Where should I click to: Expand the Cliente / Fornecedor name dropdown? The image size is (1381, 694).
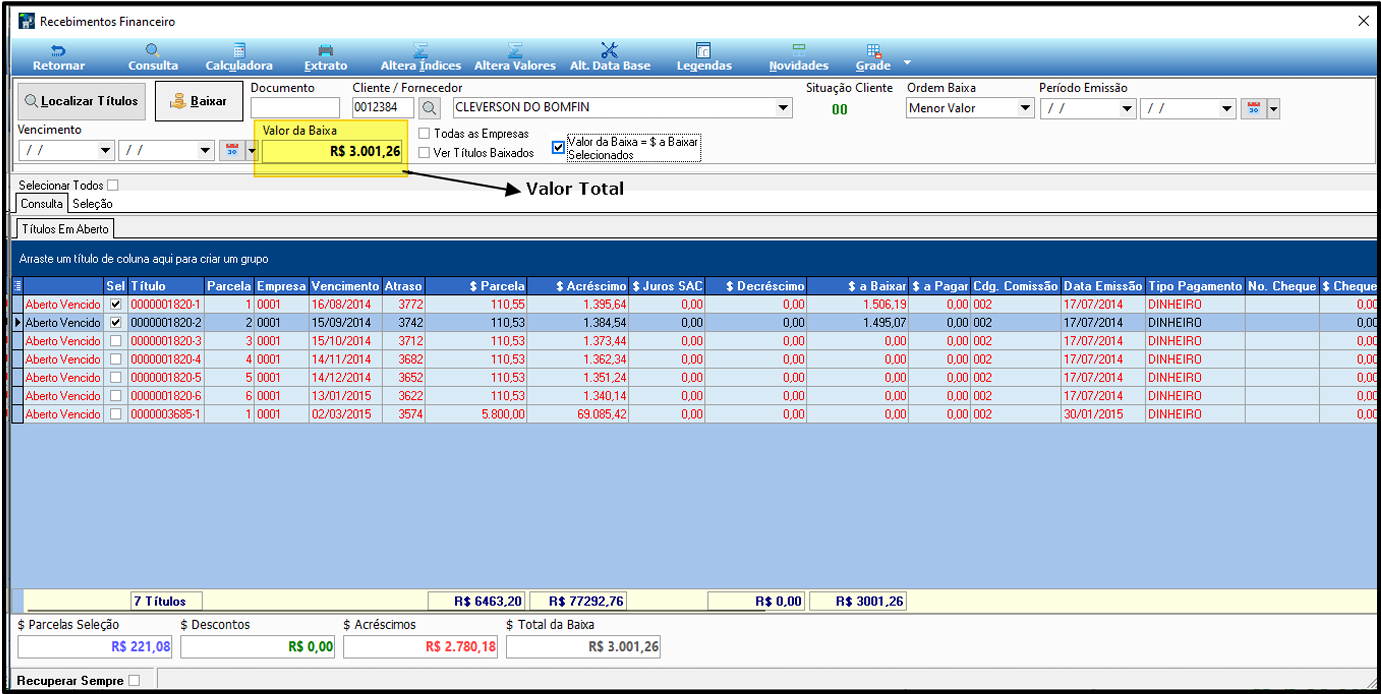(782, 108)
